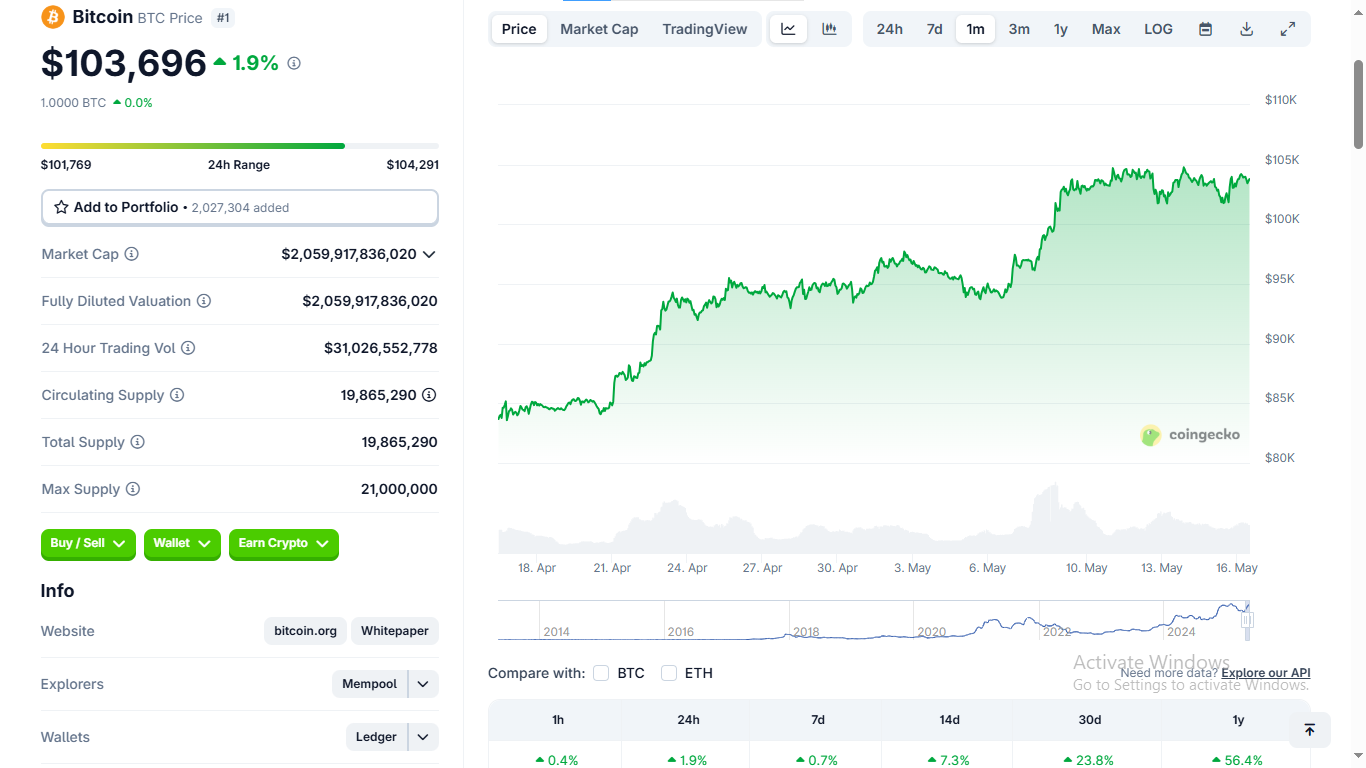Click the Fully Diluted Valuation info icon
Screen dimensions: 1366x768
tap(204, 301)
